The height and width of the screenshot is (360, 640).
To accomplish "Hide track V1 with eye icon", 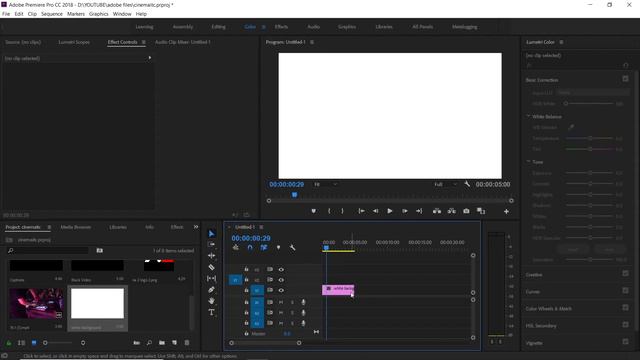I will pos(281,290).
